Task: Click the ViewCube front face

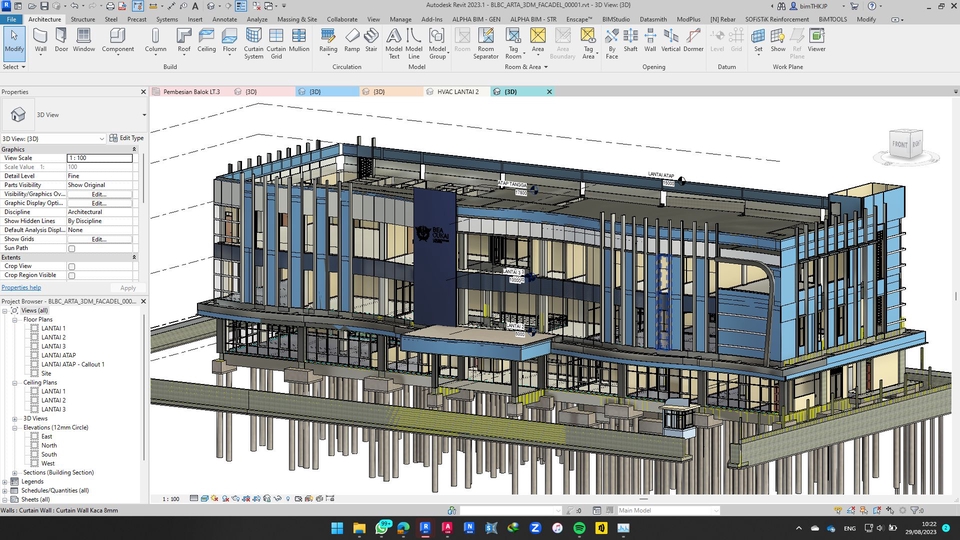Action: [899, 144]
